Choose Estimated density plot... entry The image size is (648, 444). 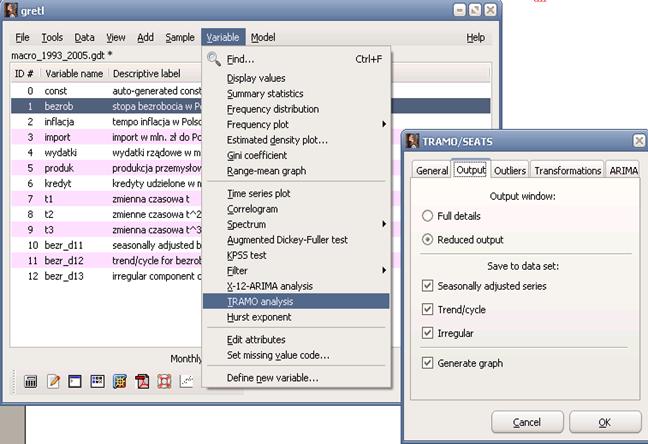(x=296, y=140)
